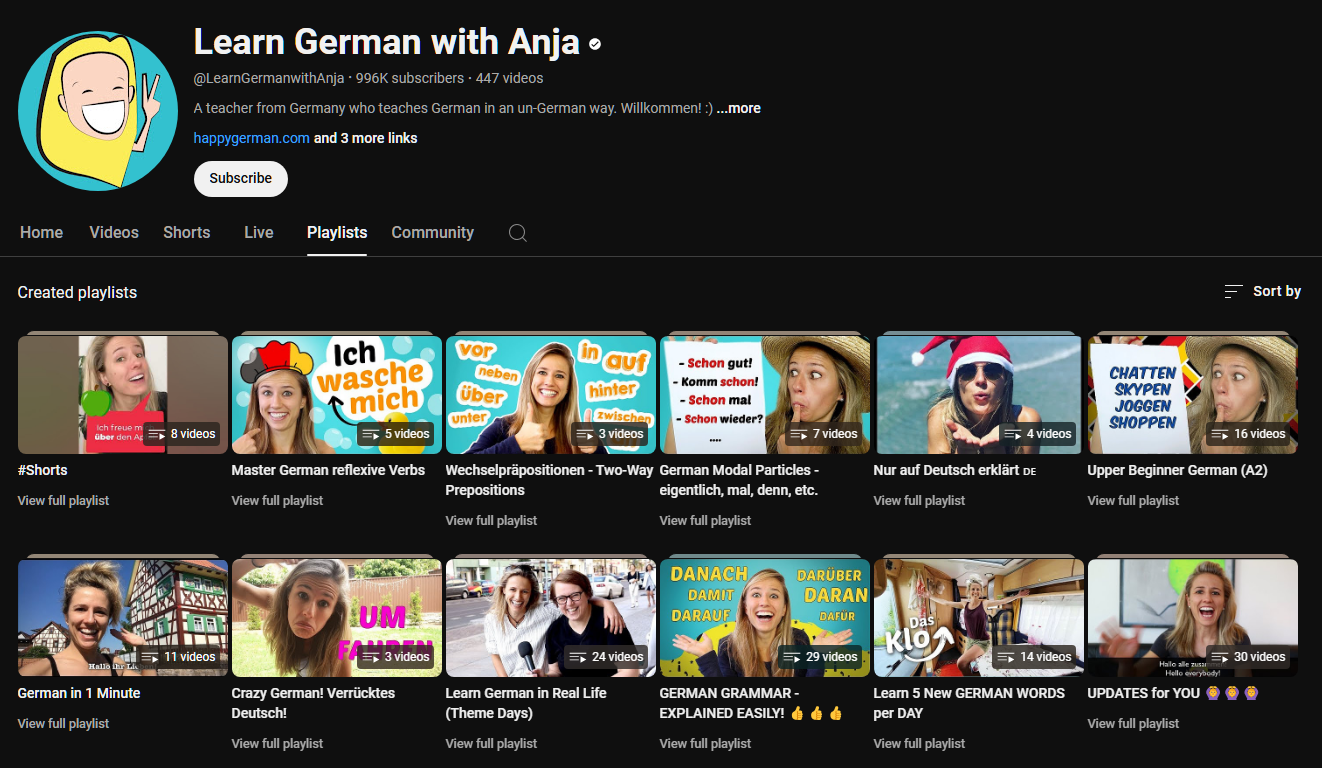Open German in 1 Minute thumbnail
This screenshot has height=768, width=1322.
point(123,617)
